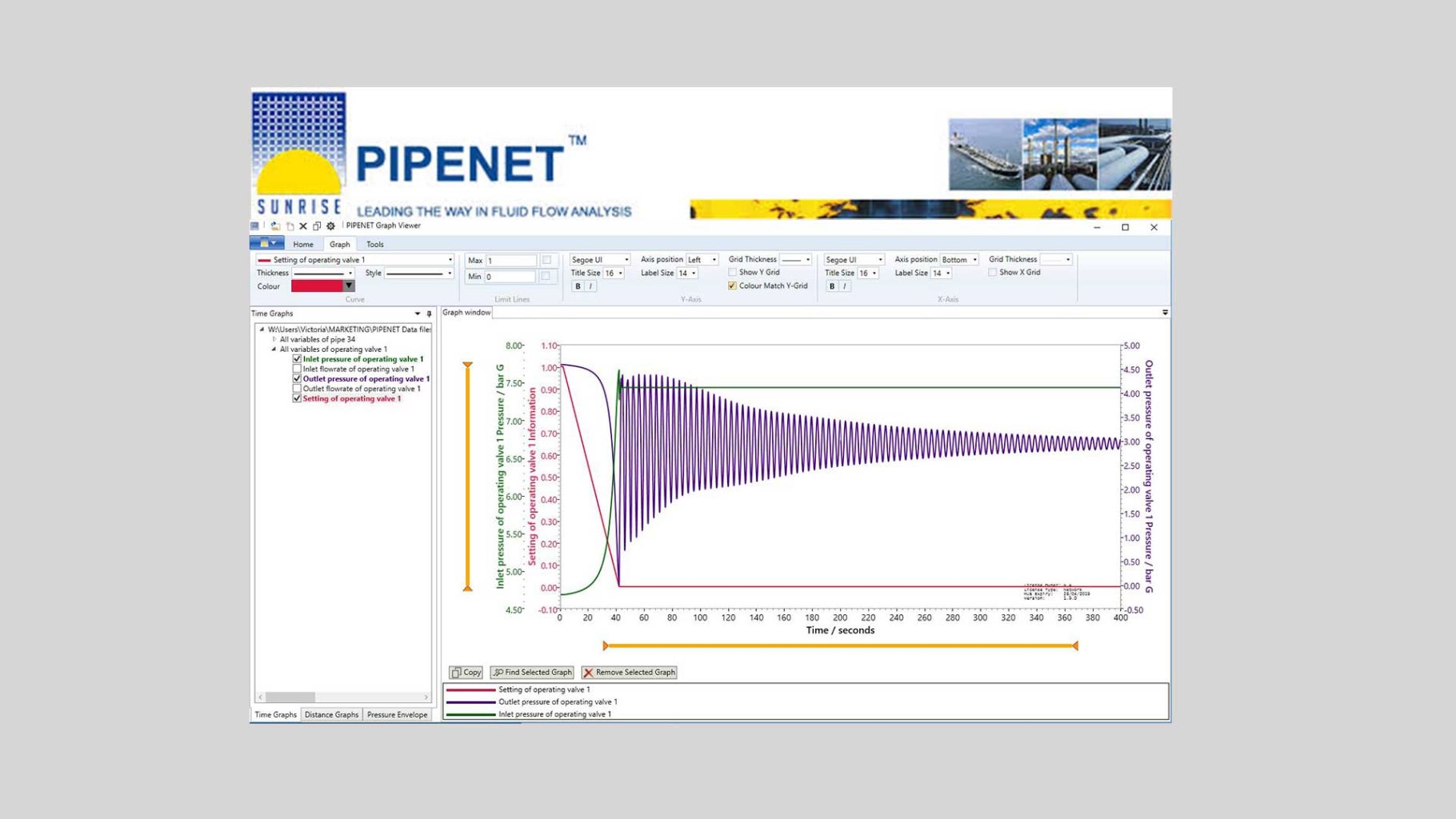
Task: Open X-Axis Title Size dropdown
Action: (x=868, y=274)
